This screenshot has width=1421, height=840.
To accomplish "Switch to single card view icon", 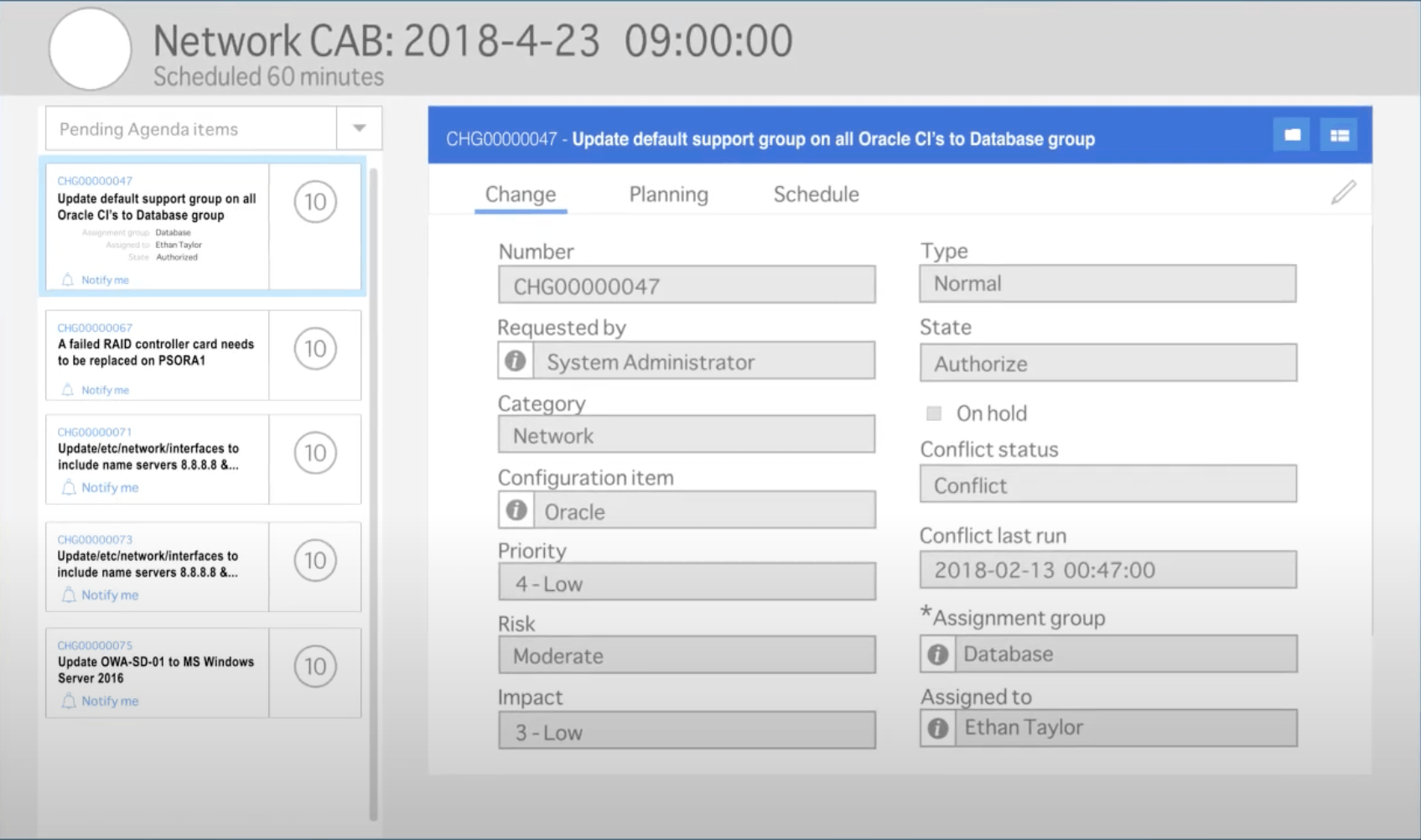I will (x=1292, y=135).
